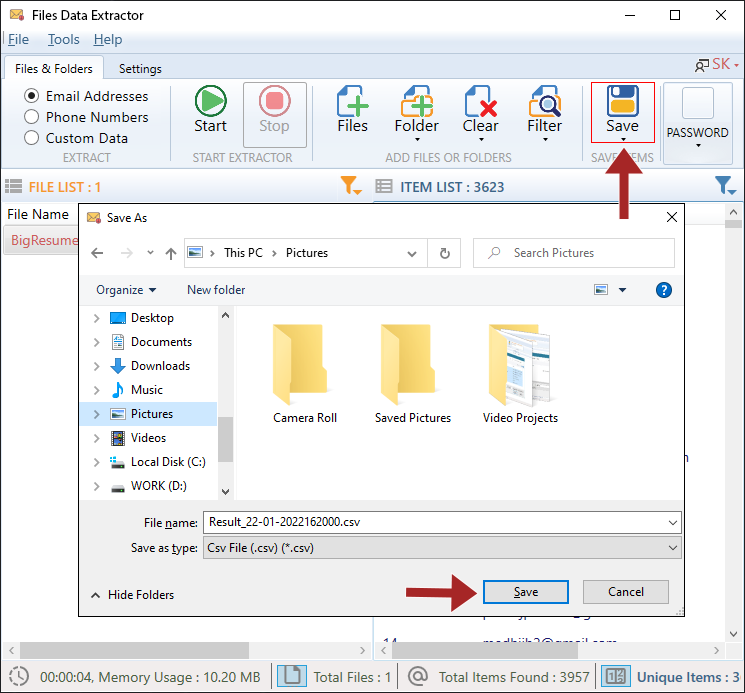Click the blue item list filter icon
The image size is (745, 693).
(x=725, y=186)
